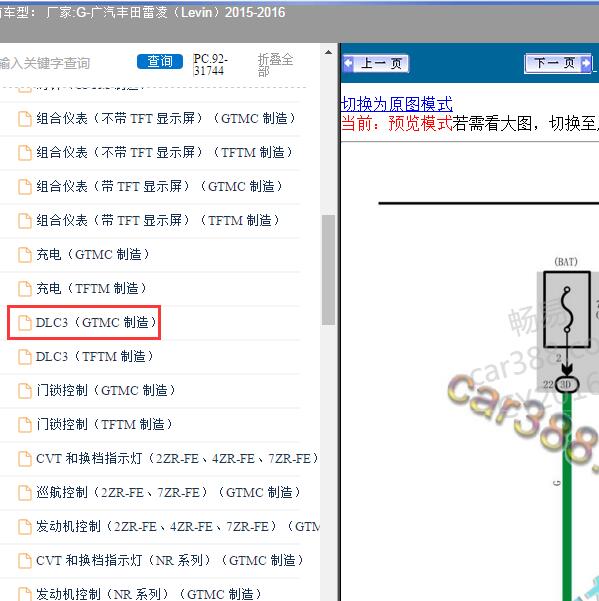Click document icon beside 充电(GTMC 制造)
Image resolution: width=599 pixels, height=601 pixels.
point(25,255)
